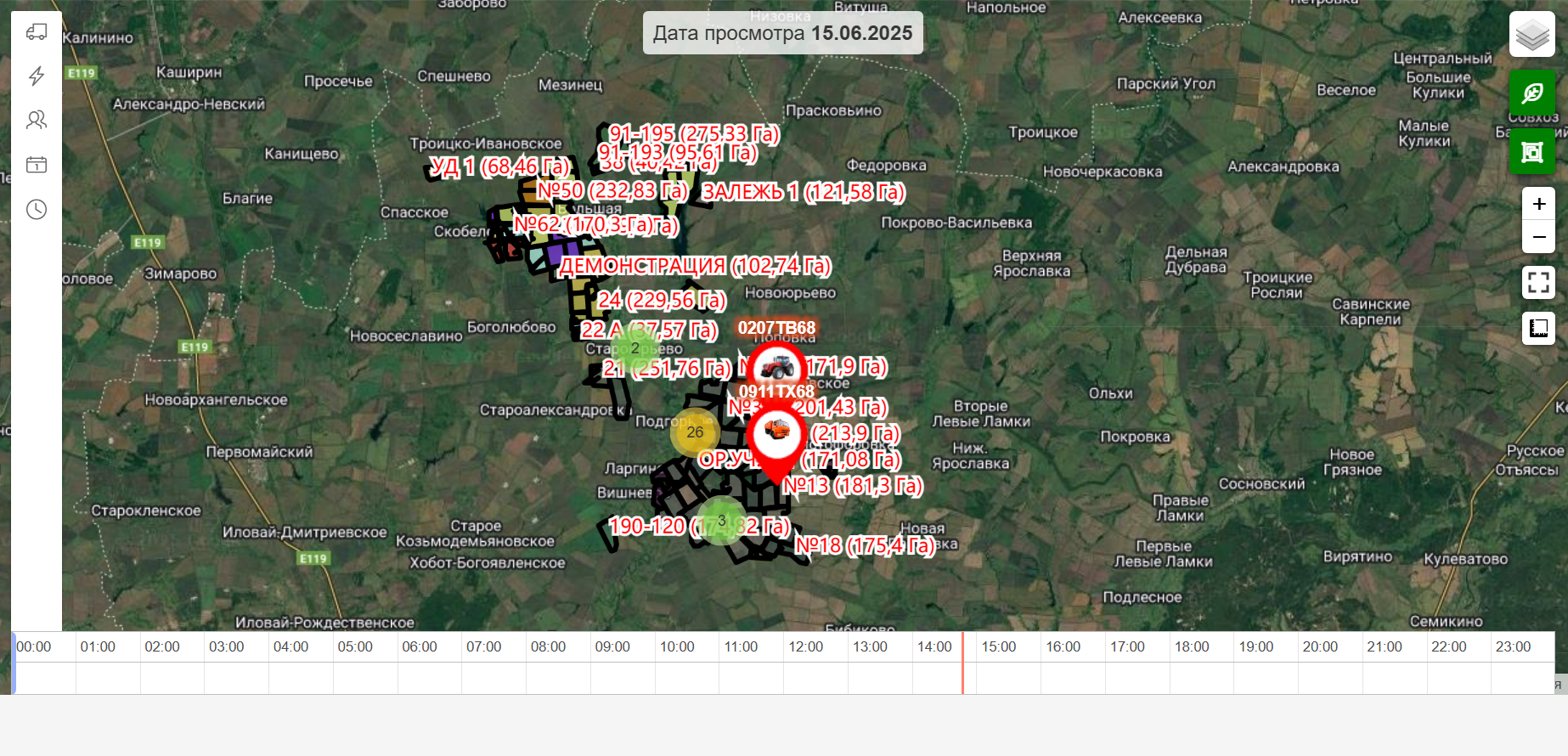Viewport: 1568px width, 756px height.
Task: Zoom out on the map
Action: (x=1538, y=237)
